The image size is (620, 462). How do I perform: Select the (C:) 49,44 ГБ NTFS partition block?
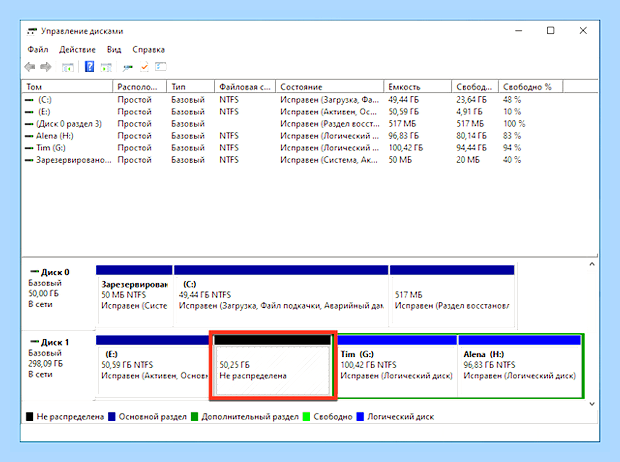tap(281, 296)
